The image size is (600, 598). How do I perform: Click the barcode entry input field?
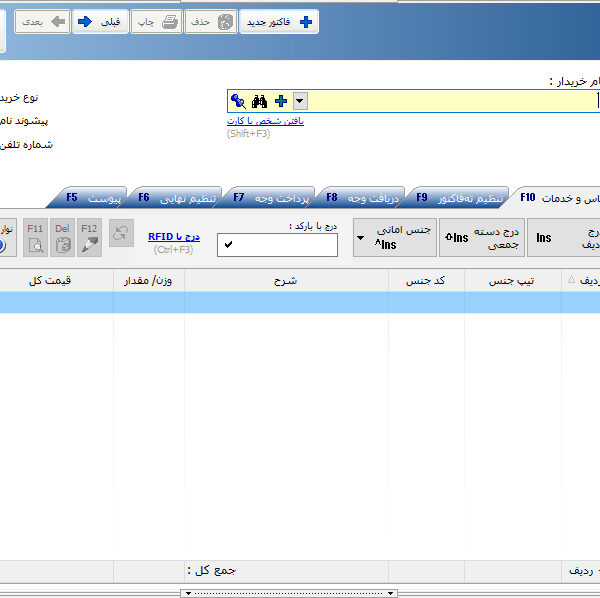coord(277,245)
